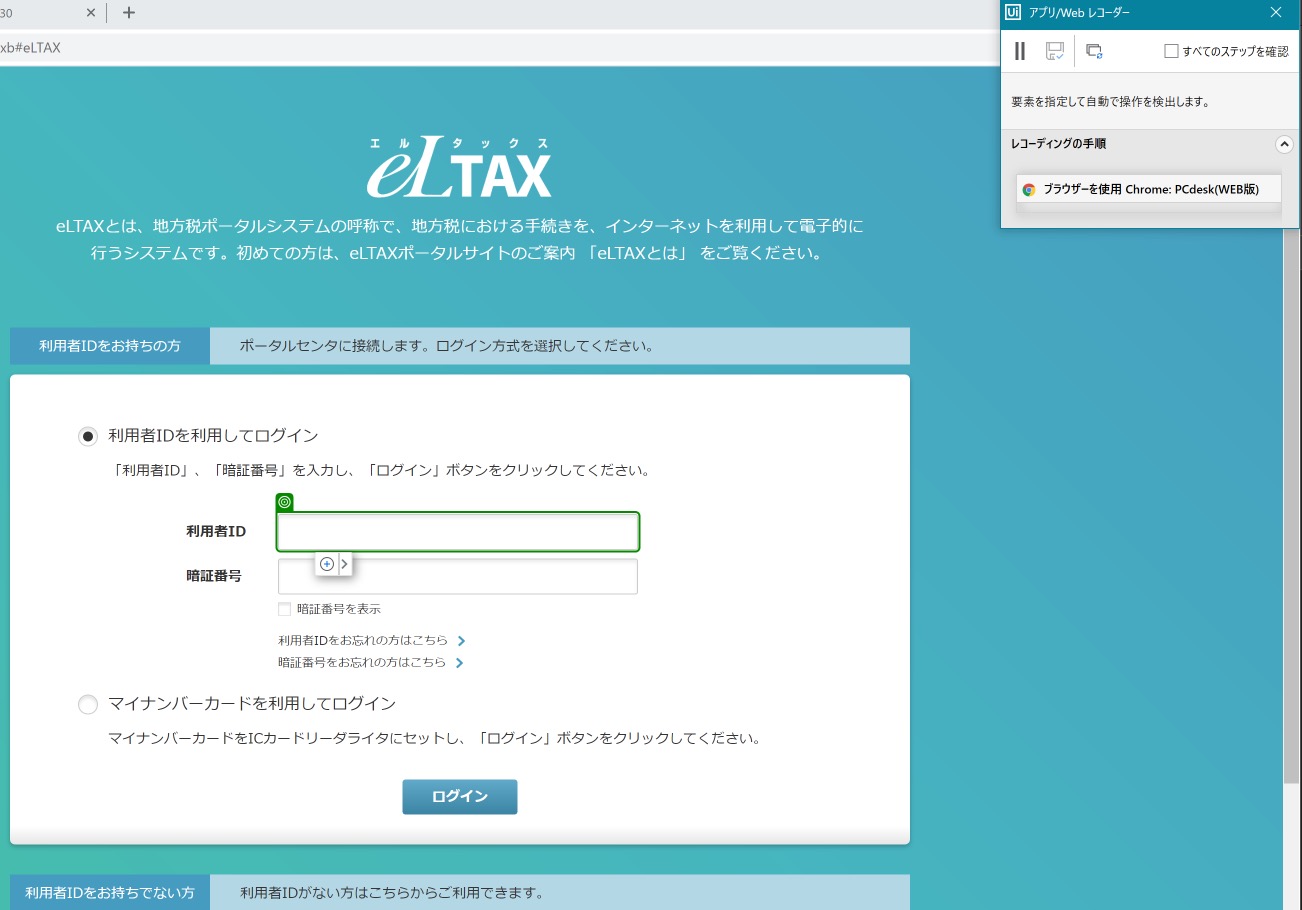
Task: Click the Ui logo in recorder title bar
Action: point(1012,12)
